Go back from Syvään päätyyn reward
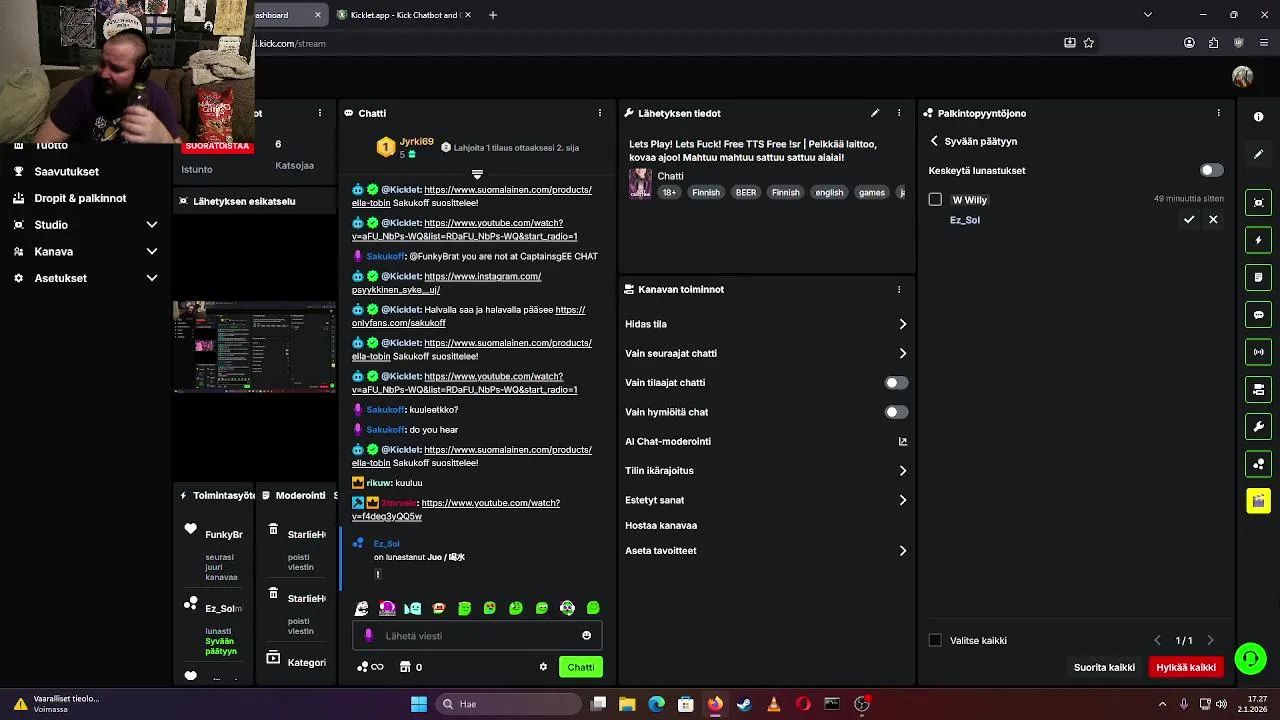 [934, 141]
